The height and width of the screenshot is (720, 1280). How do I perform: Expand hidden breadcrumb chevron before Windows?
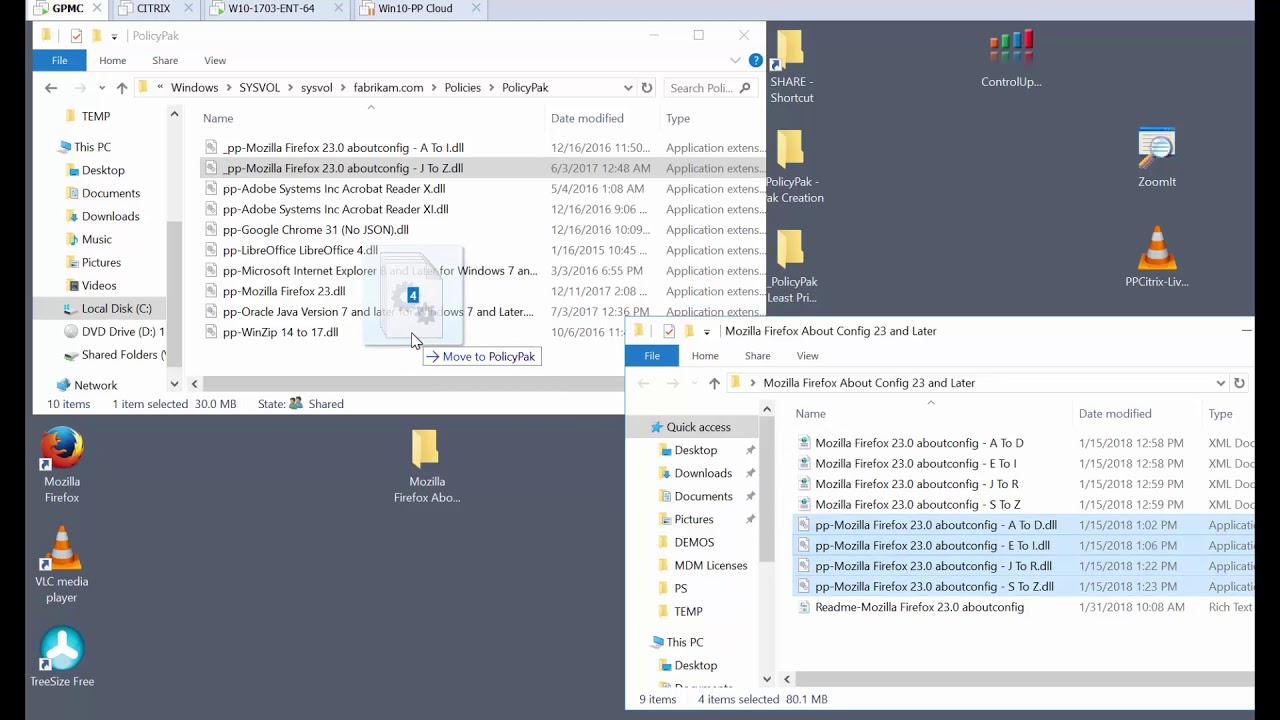pos(160,88)
